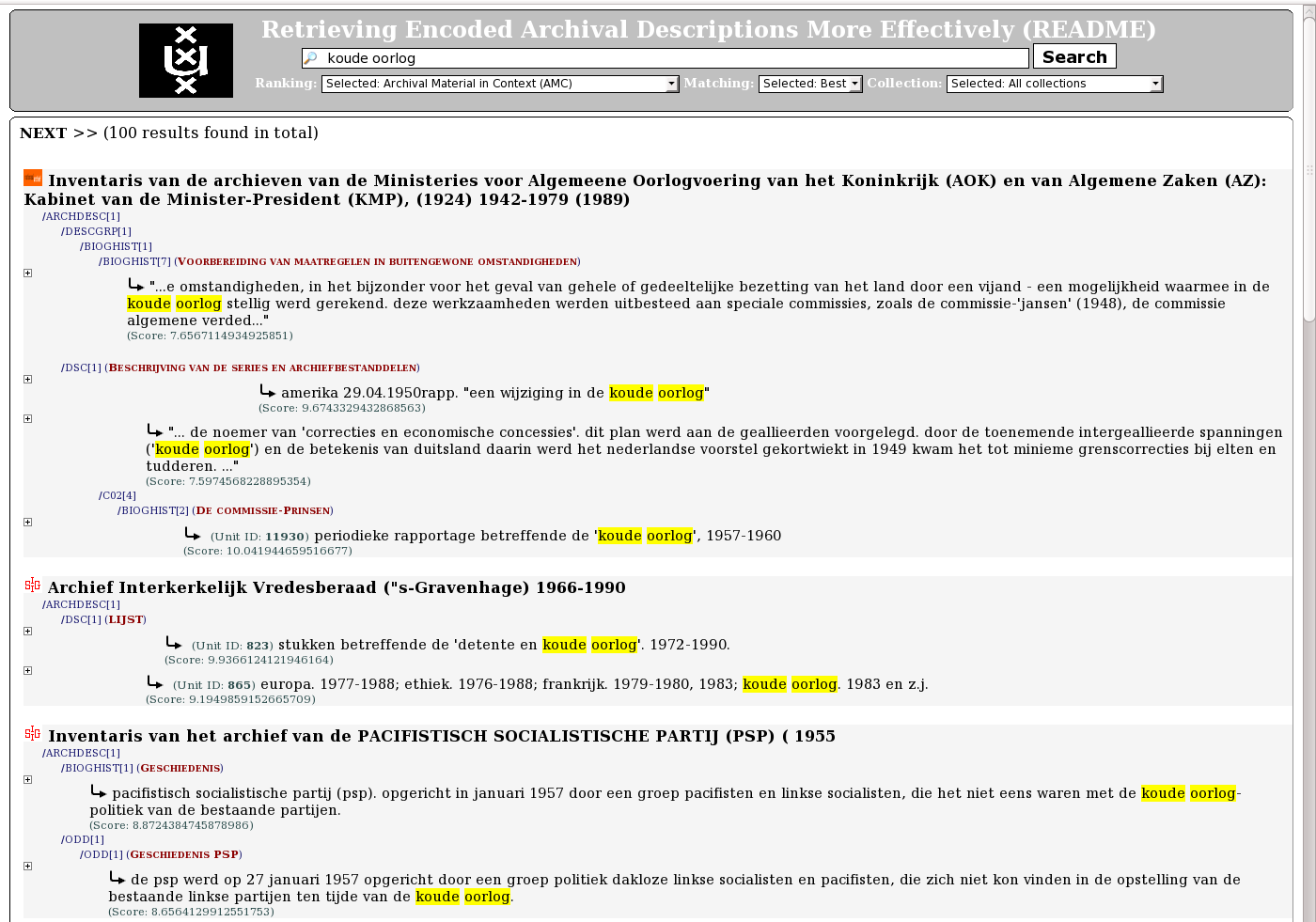
Task: Go to NEXT >> results page
Action: tap(58, 133)
